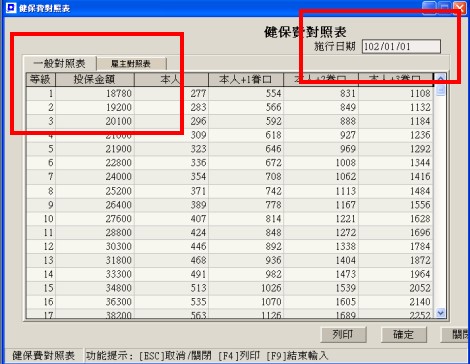Select cell with amount 31800

tap(95, 260)
